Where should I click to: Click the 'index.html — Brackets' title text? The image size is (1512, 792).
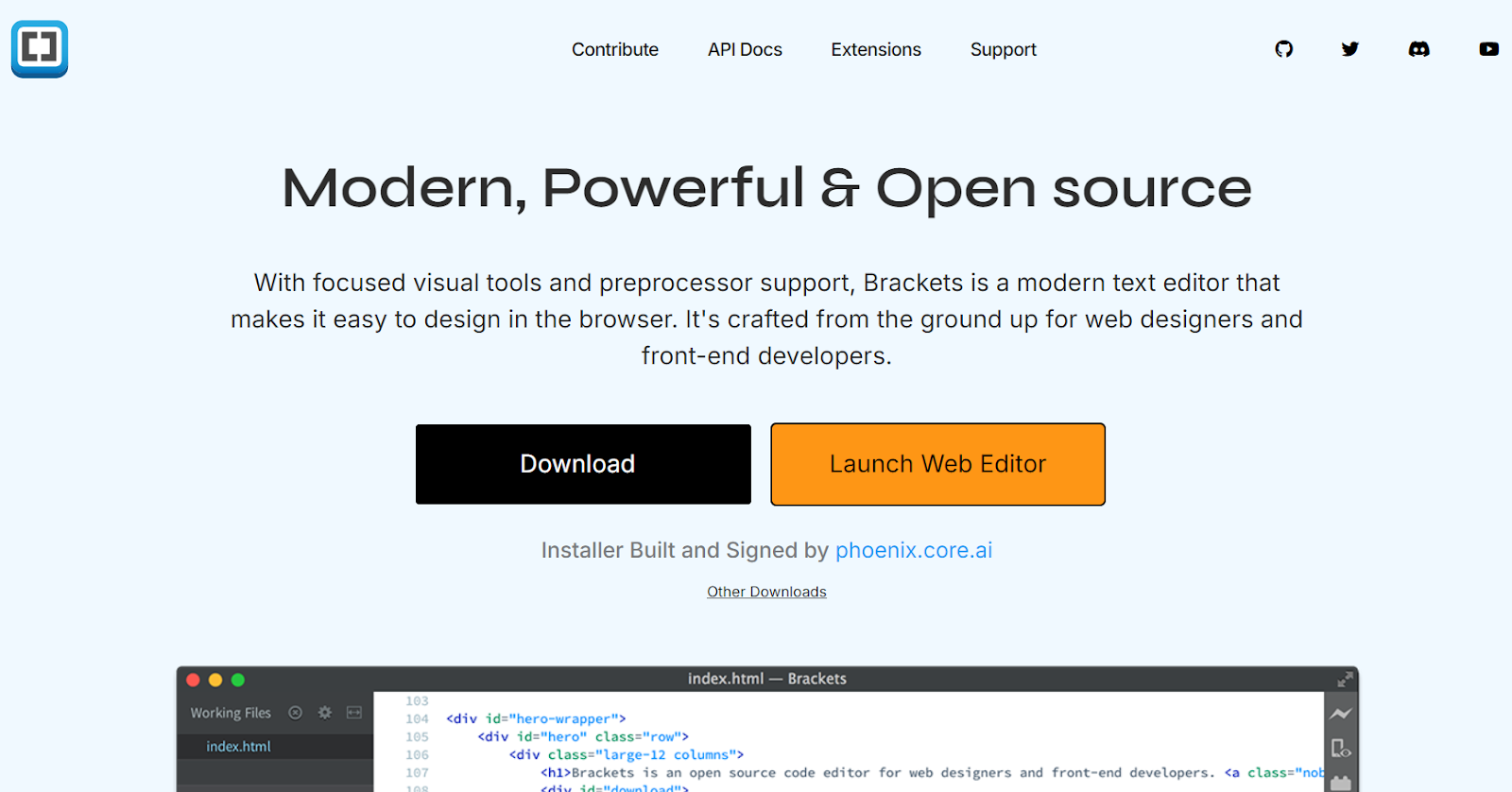click(x=767, y=679)
